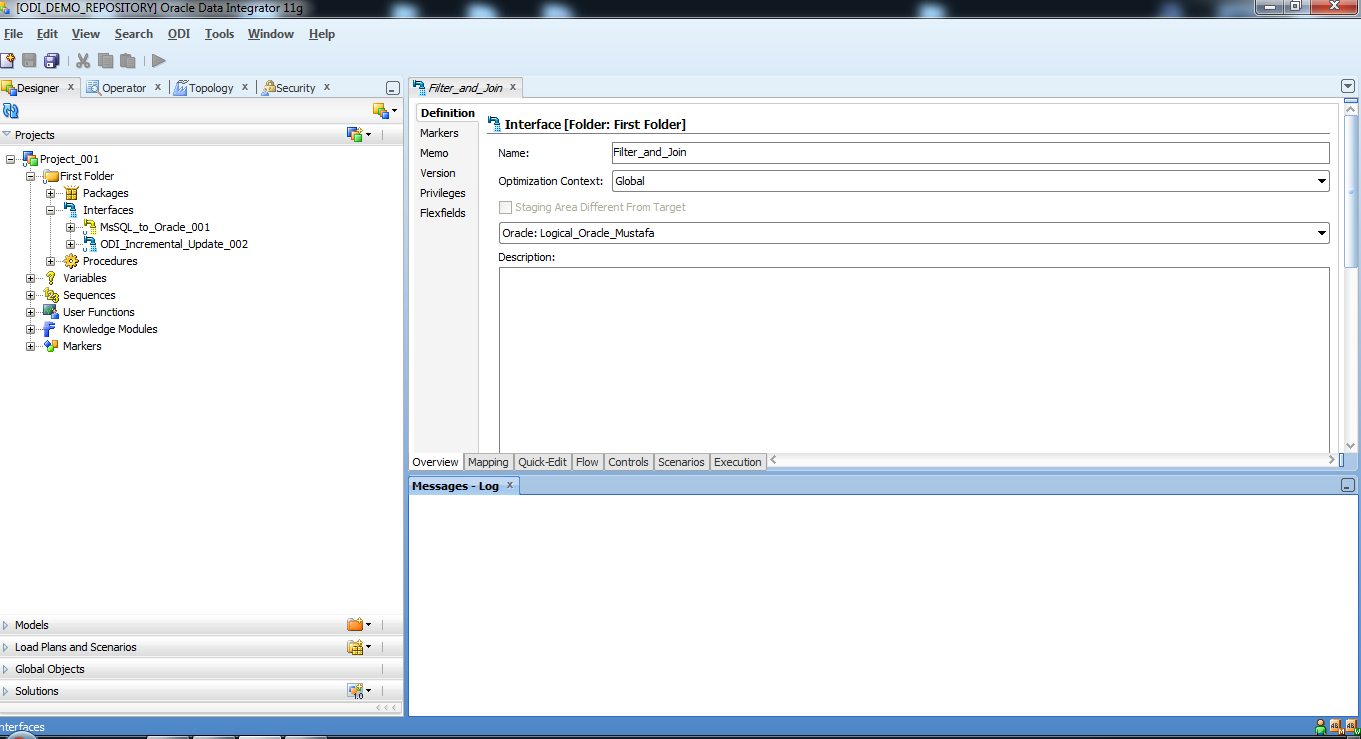Open the Privileges page in Definition sidebar
The height and width of the screenshot is (739, 1361).
(x=442, y=192)
